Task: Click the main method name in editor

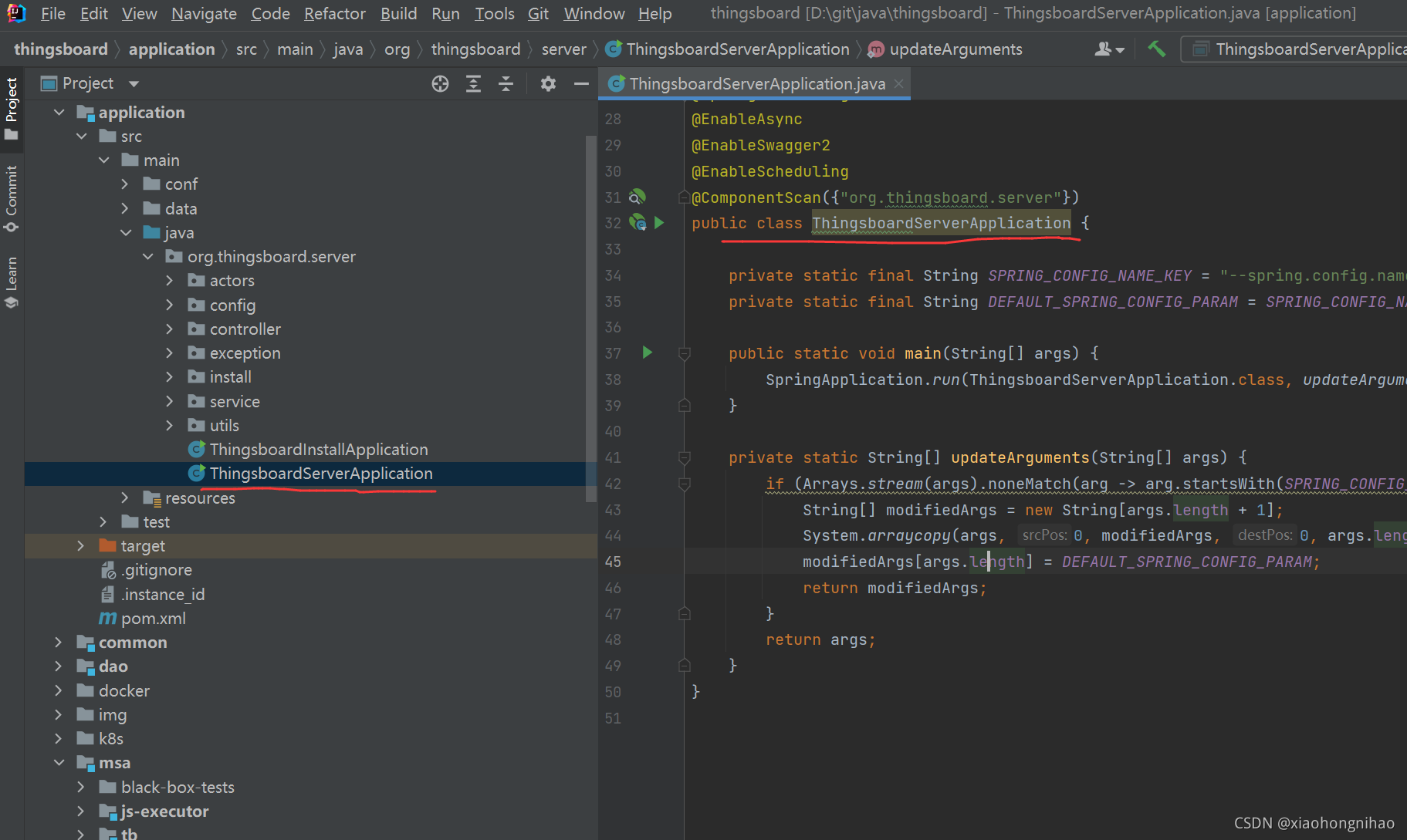Action: click(922, 353)
